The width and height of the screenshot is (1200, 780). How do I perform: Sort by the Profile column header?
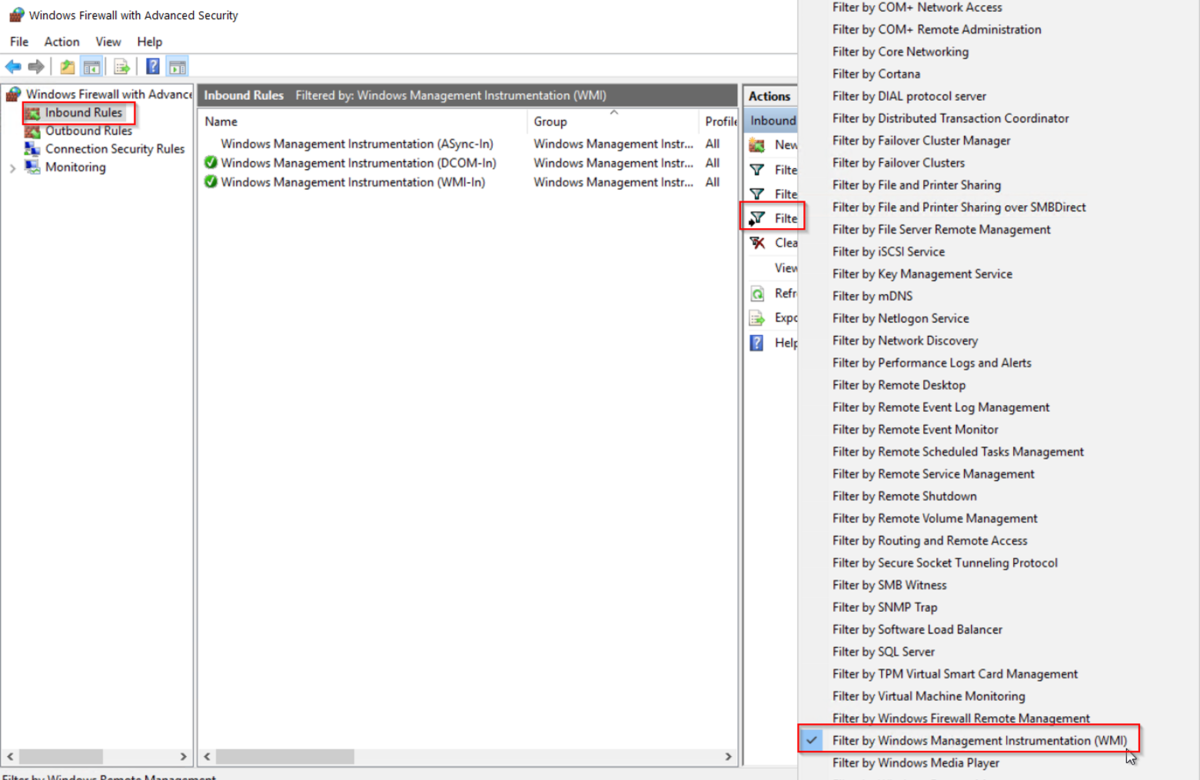[x=718, y=121]
